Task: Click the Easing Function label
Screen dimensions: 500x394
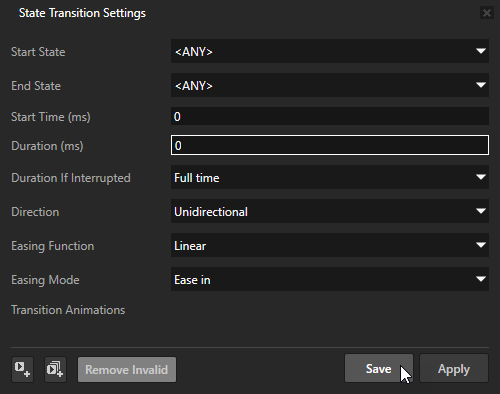Action: 53,246
